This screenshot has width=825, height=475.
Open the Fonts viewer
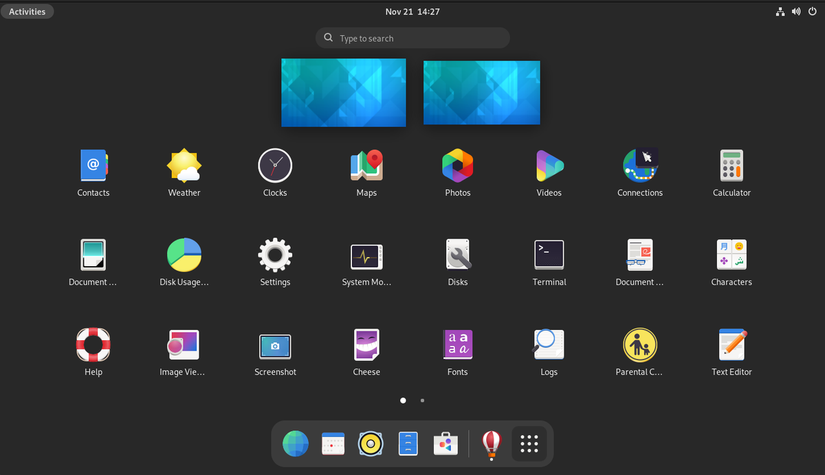click(457, 351)
